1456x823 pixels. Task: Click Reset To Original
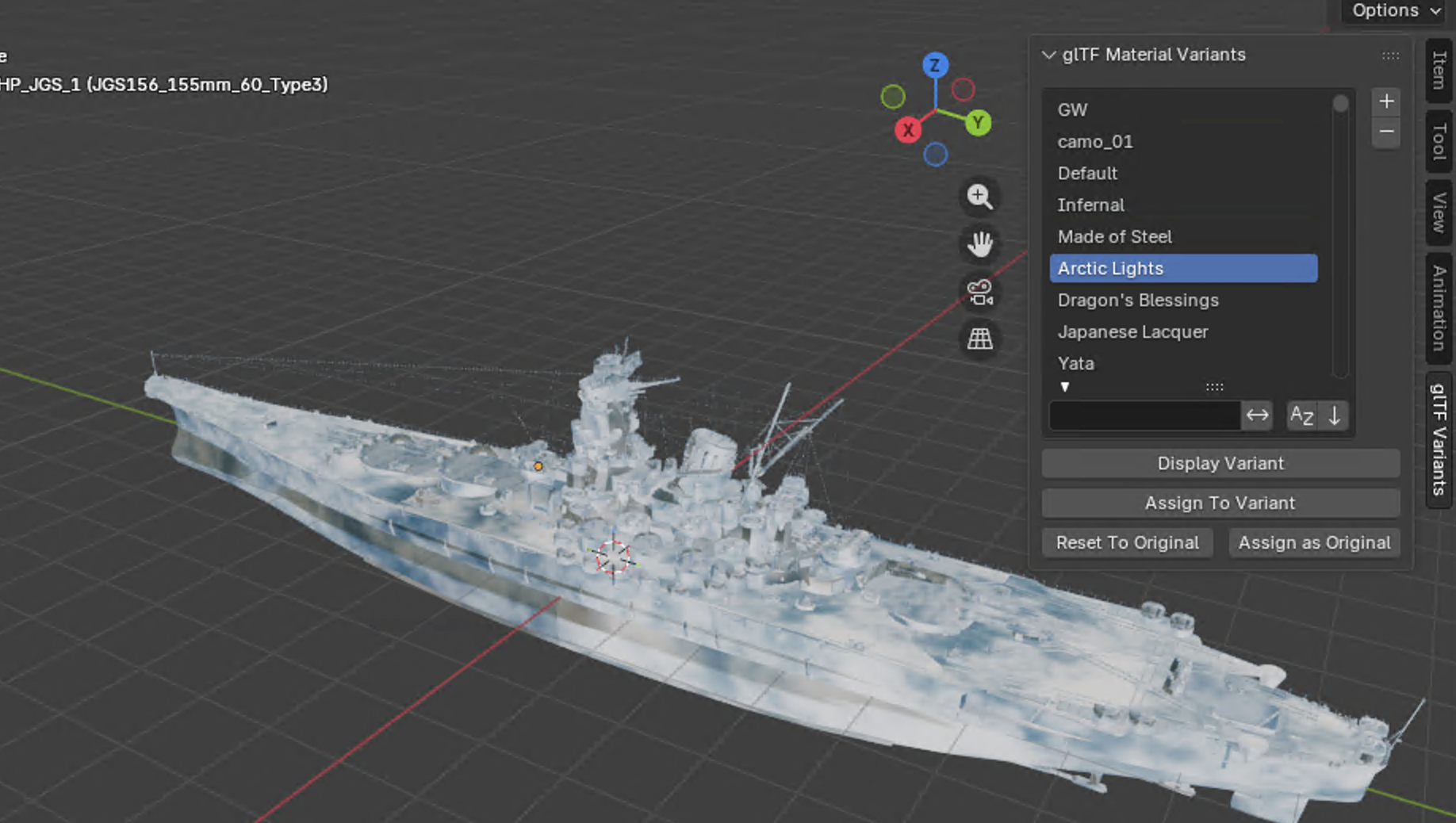click(x=1127, y=542)
